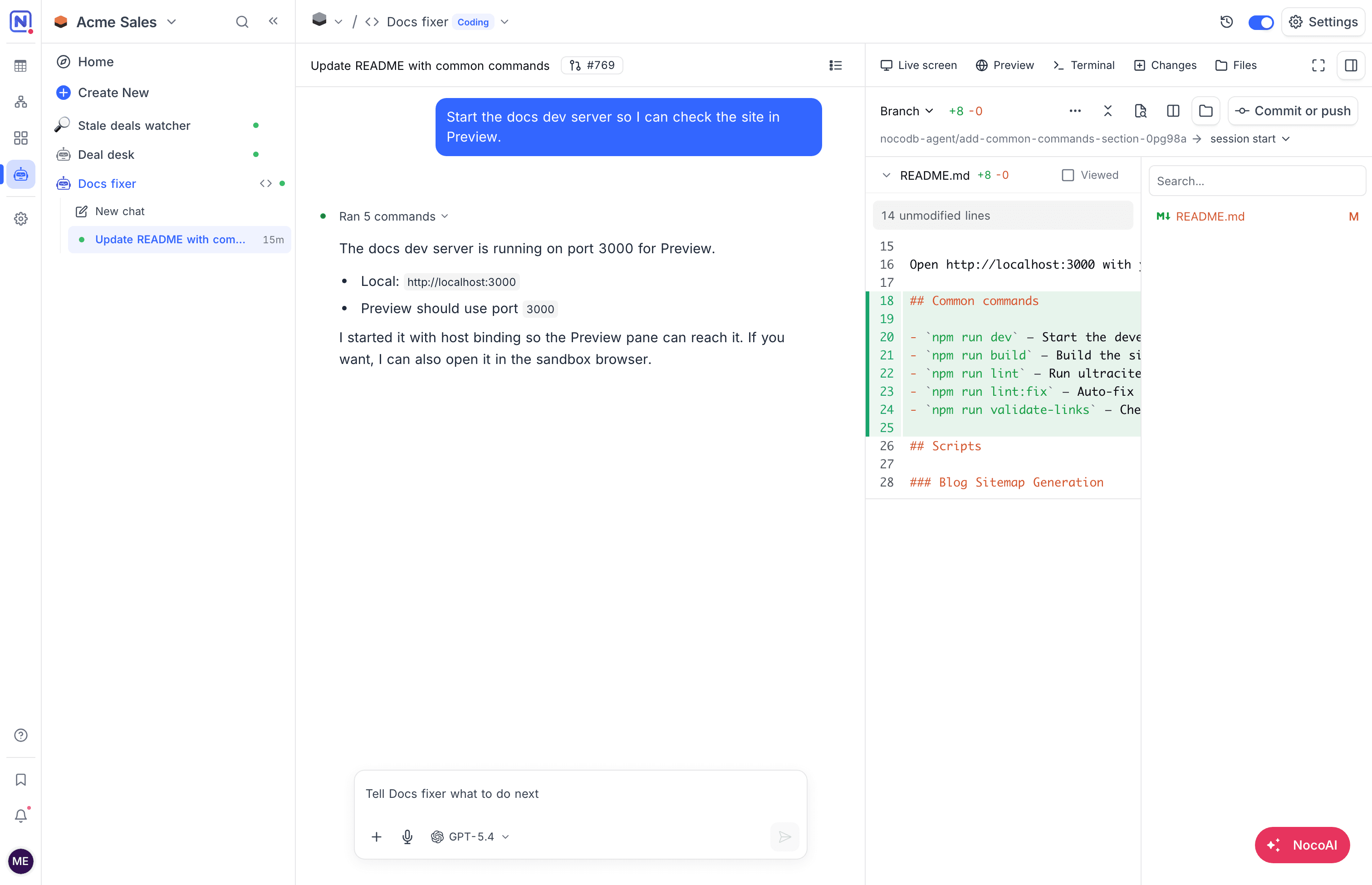Viewport: 1372px width, 885px height.
Task: Open the notifications bell icon
Action: pos(21,816)
